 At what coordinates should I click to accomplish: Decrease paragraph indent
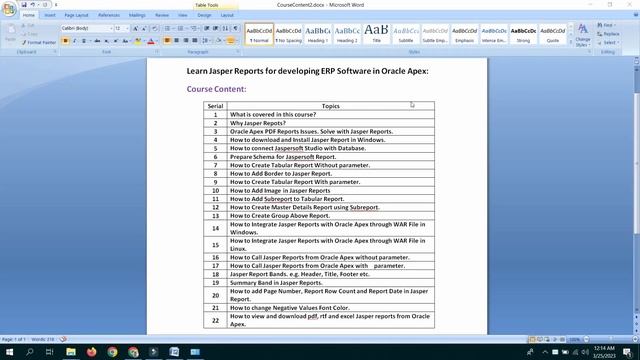[x=207, y=28]
